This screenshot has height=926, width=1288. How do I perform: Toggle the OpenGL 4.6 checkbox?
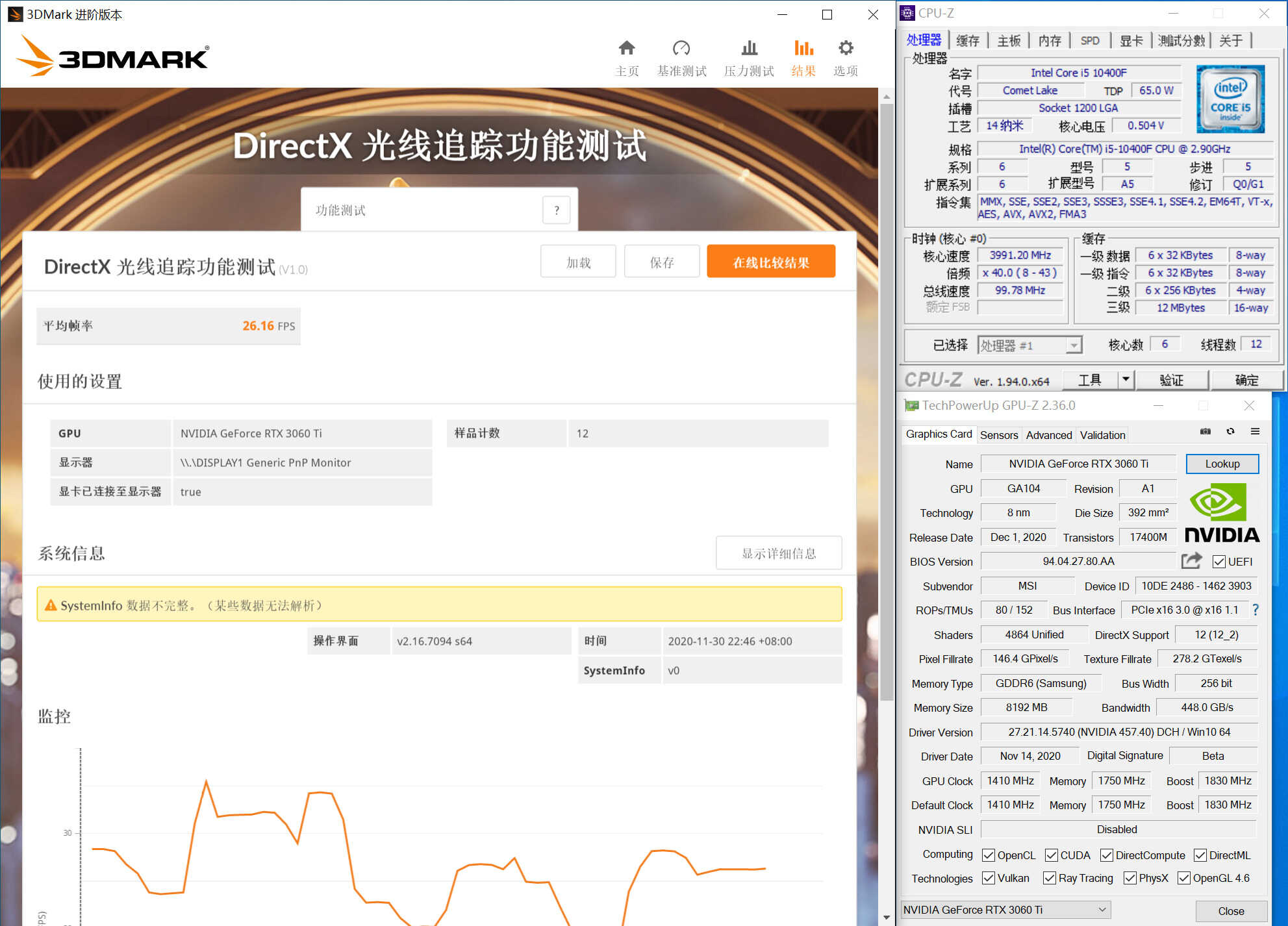point(1184,878)
